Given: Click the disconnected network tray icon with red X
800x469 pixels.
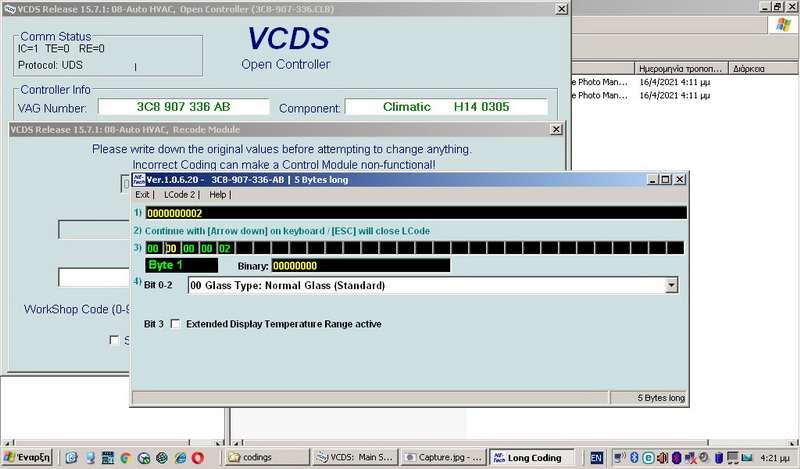Looking at the screenshot, I should pyautogui.click(x=690, y=457).
